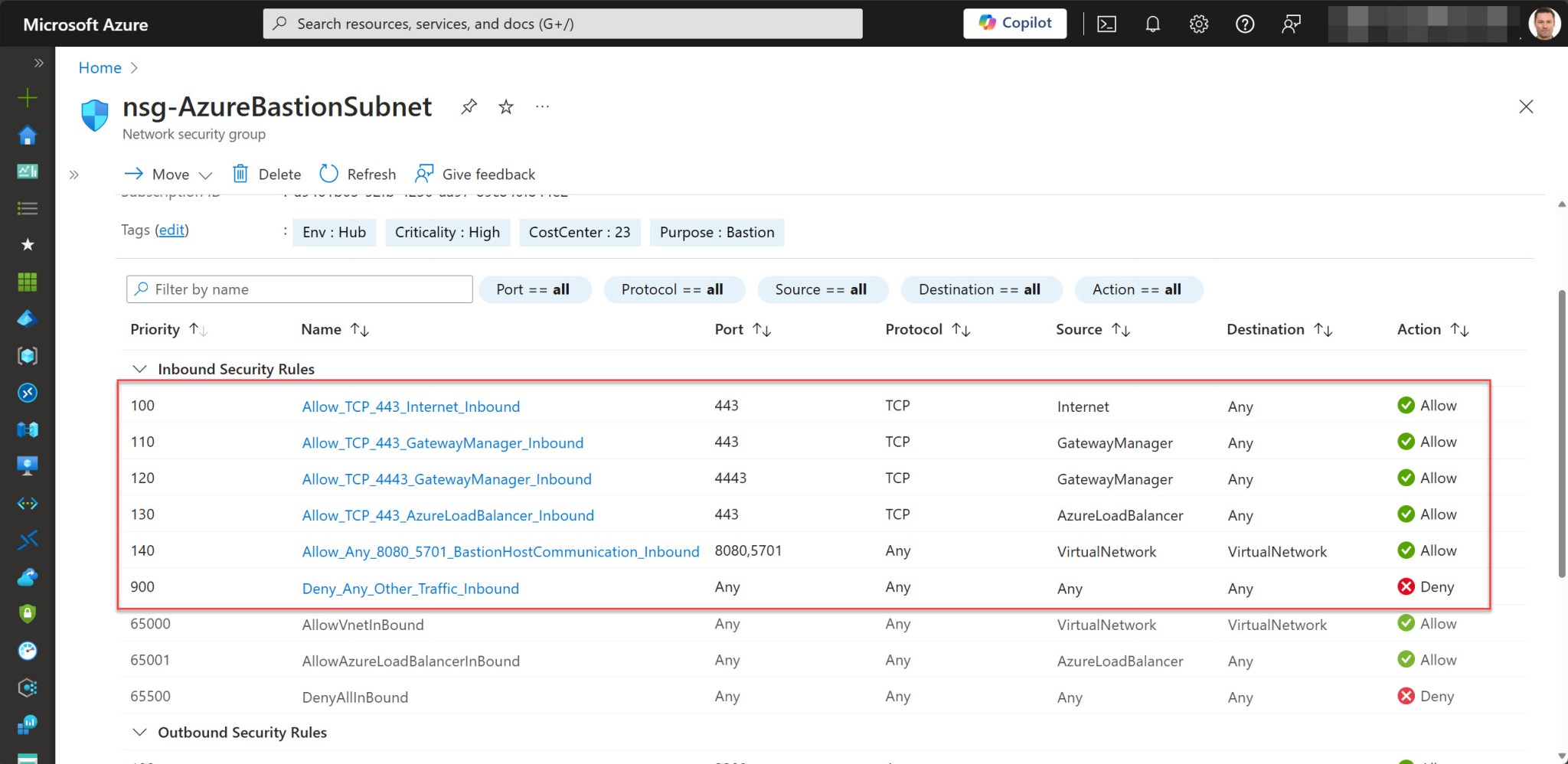Open Cloud Shell from the top bar
1568x764 pixels.
(1106, 23)
